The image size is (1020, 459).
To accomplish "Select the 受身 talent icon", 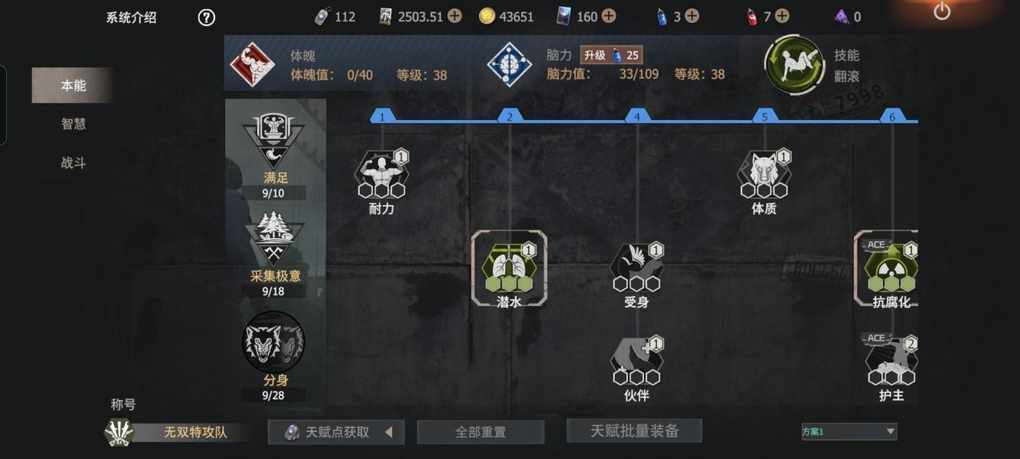I will pyautogui.click(x=637, y=267).
